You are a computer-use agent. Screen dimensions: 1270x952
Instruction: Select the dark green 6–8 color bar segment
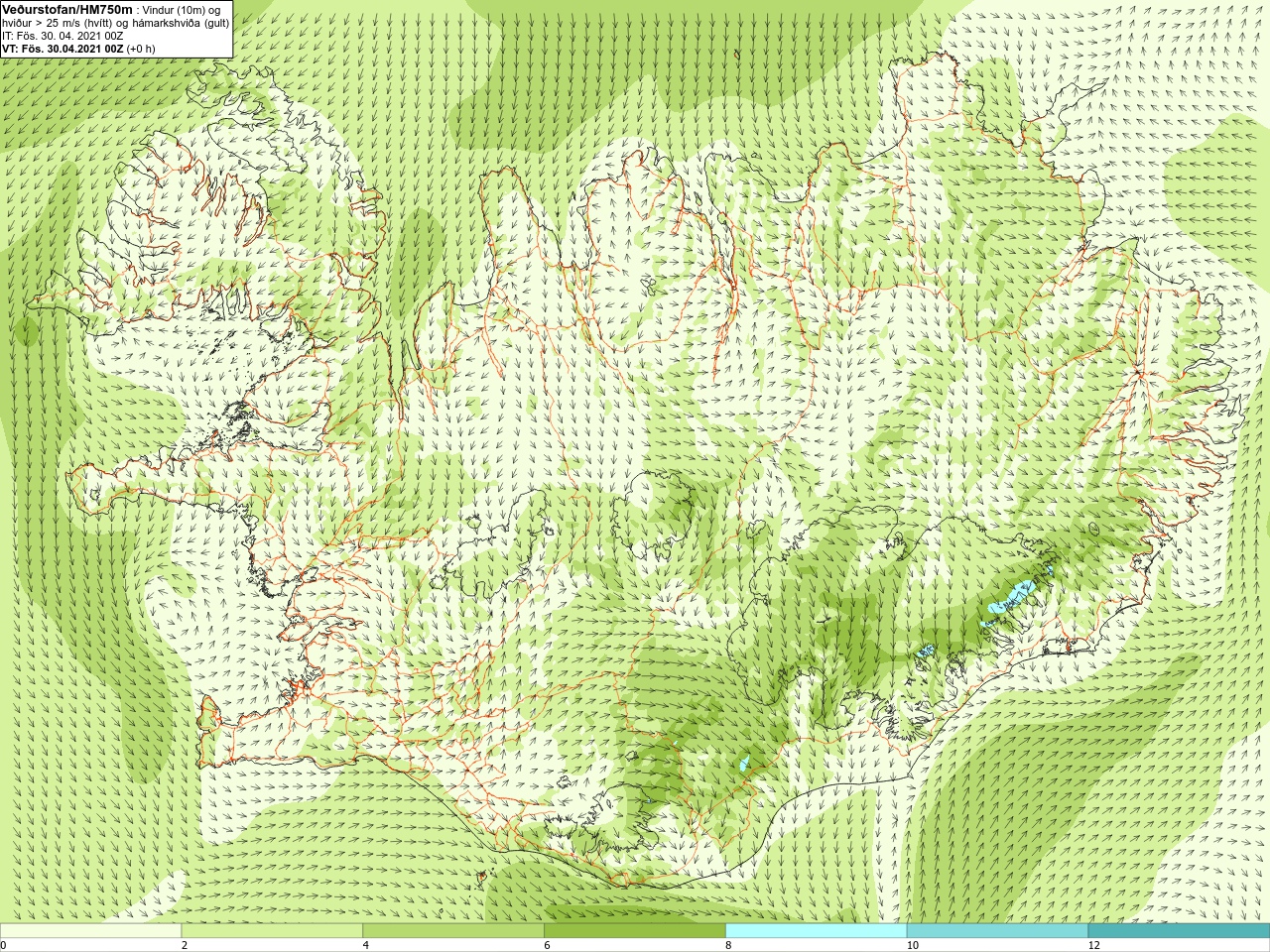[x=635, y=931]
